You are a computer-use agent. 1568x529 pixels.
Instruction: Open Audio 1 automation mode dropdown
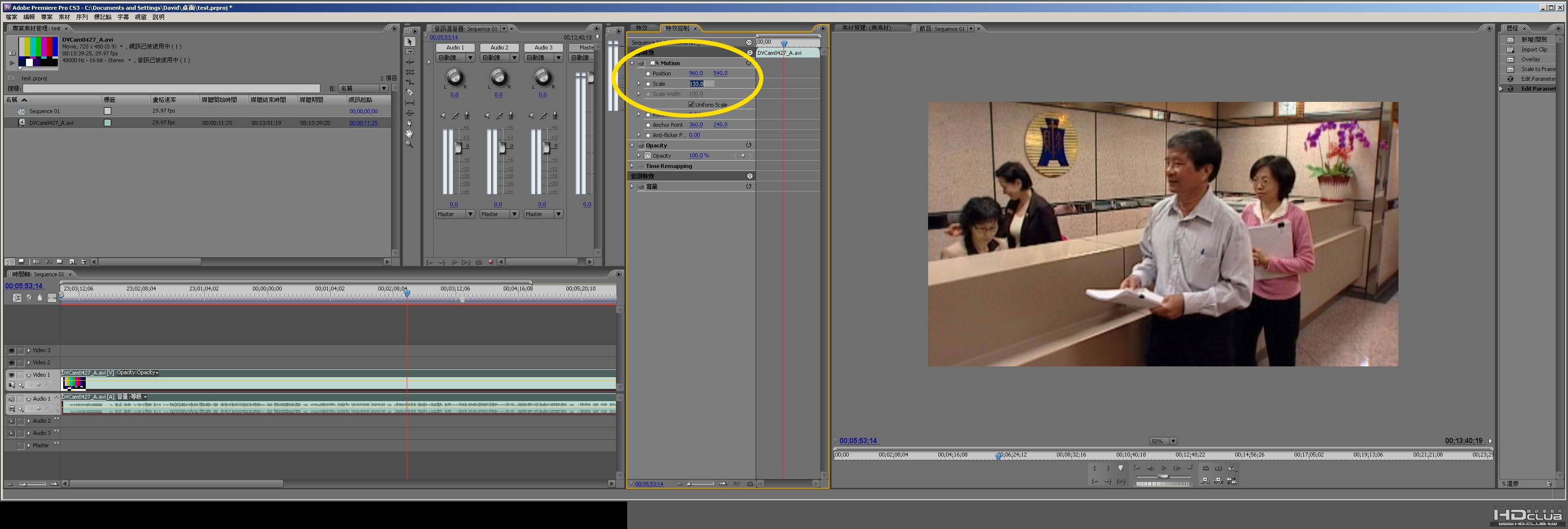tap(455, 58)
